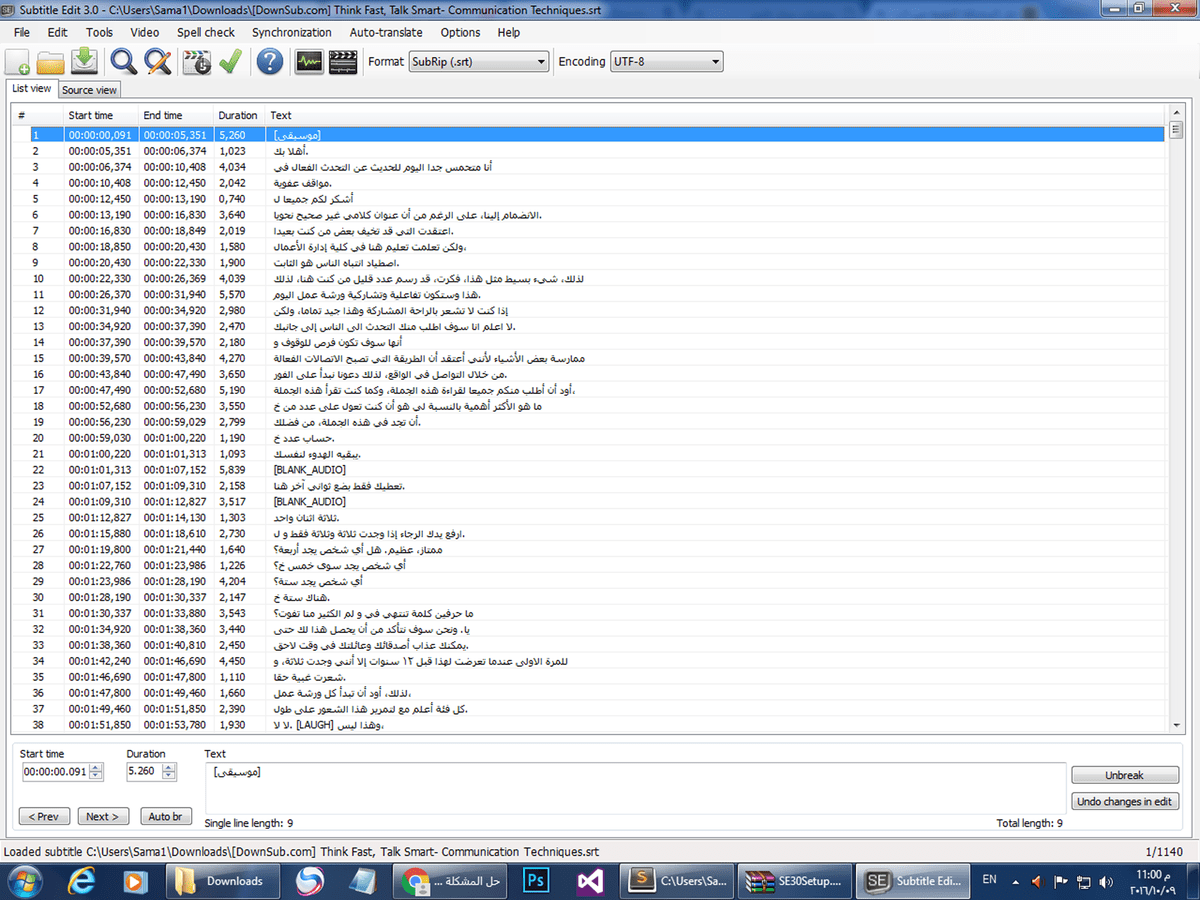Viewport: 1200px width, 900px height.
Task: Switch to SE30Setup taskbar item
Action: pyautogui.click(x=794, y=882)
